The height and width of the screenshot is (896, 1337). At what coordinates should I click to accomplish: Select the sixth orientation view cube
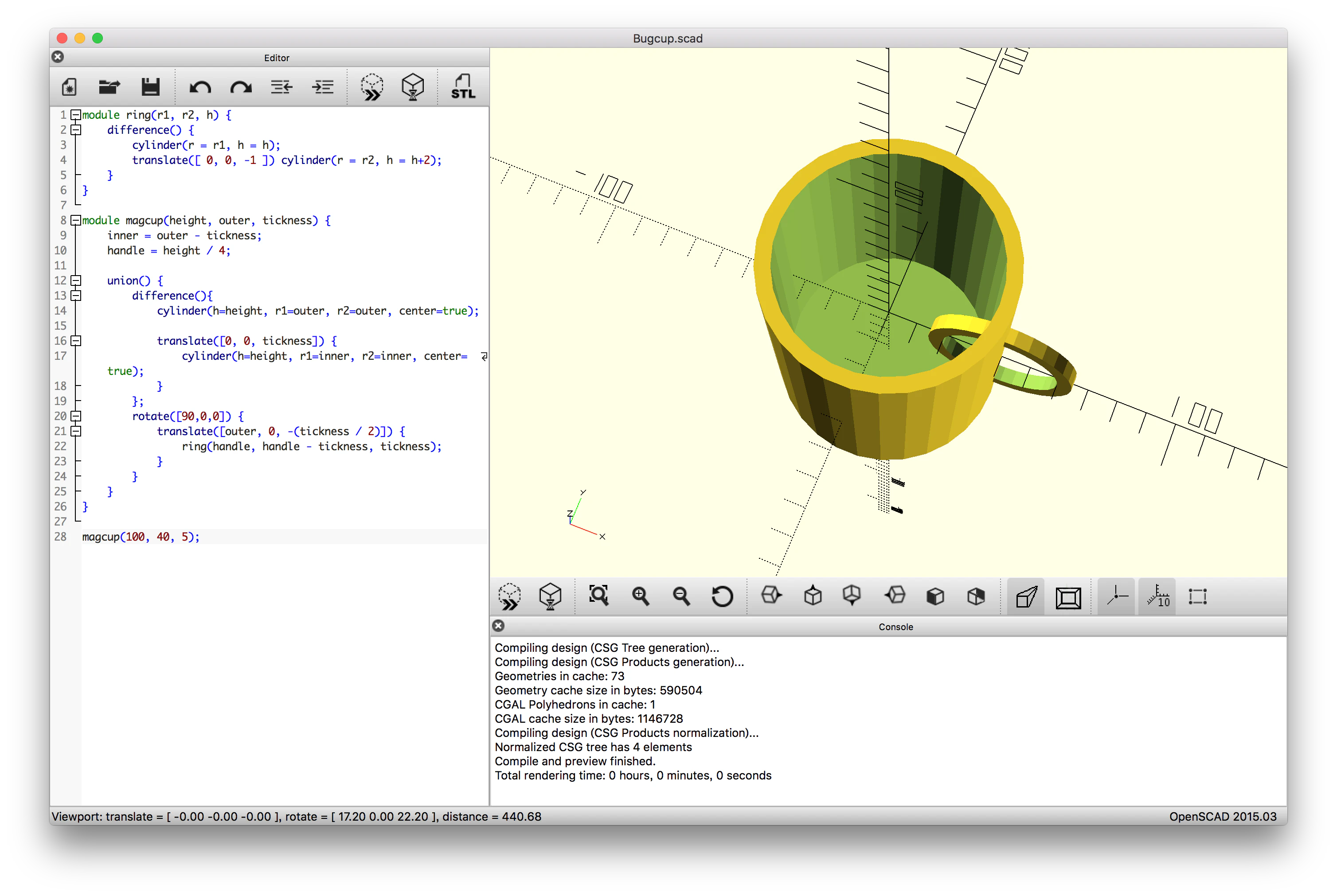point(976,596)
